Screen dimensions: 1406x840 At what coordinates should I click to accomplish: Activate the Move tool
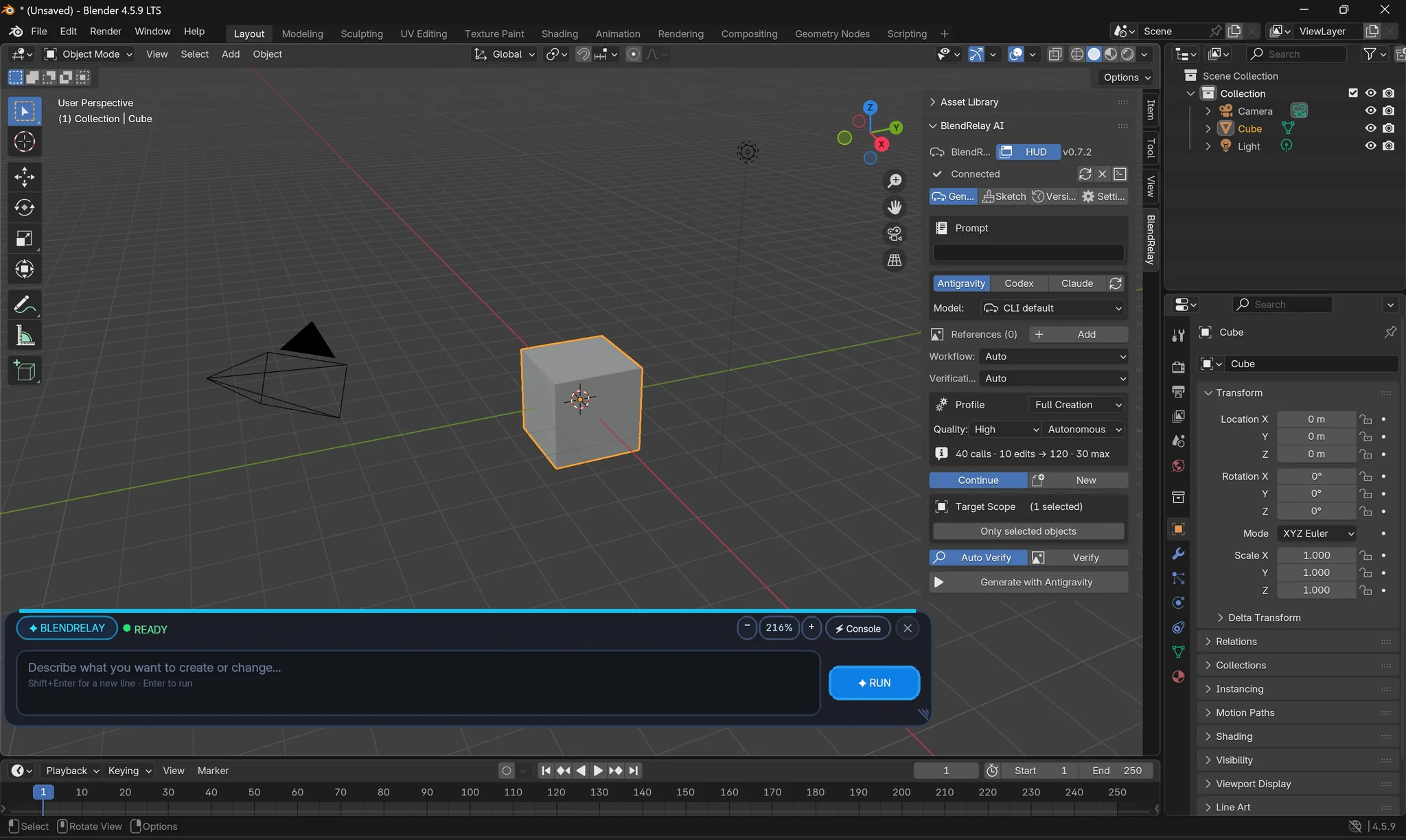[25, 177]
